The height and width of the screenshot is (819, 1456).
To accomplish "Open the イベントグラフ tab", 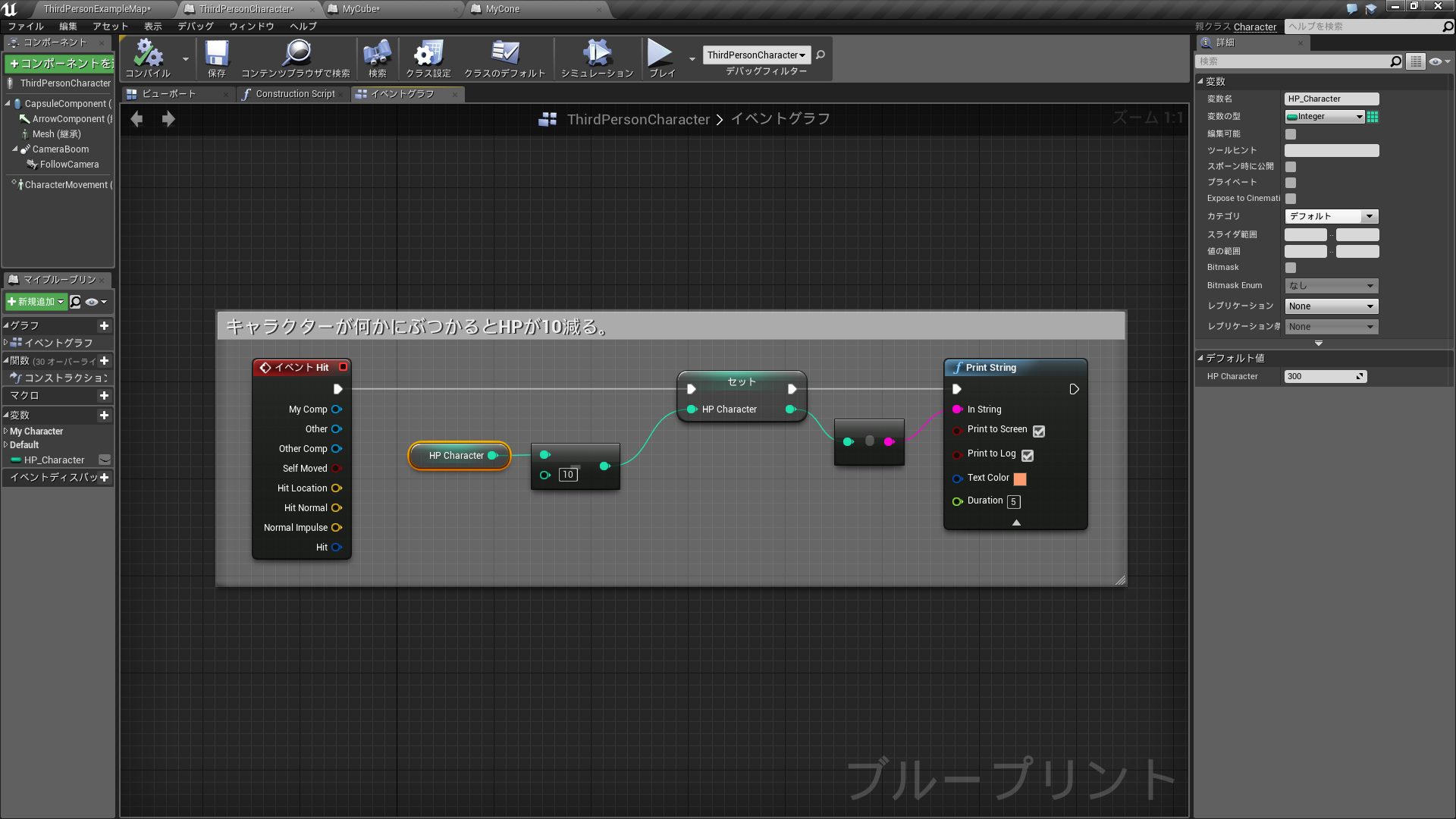I will coord(401,93).
